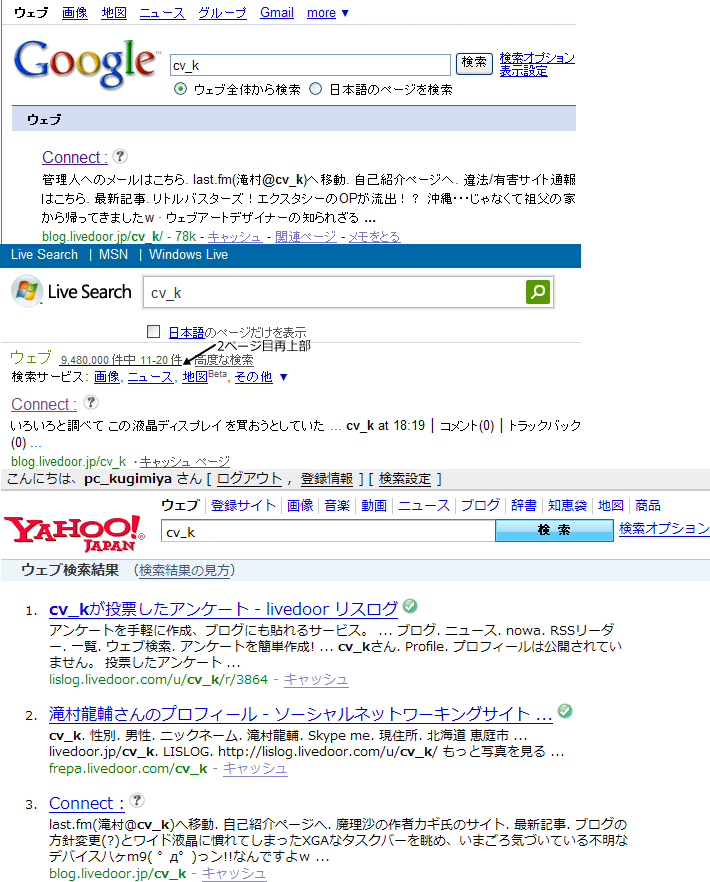Open Google 表示設定 link
Image resolution: width=710 pixels, height=882 pixels.
[523, 71]
